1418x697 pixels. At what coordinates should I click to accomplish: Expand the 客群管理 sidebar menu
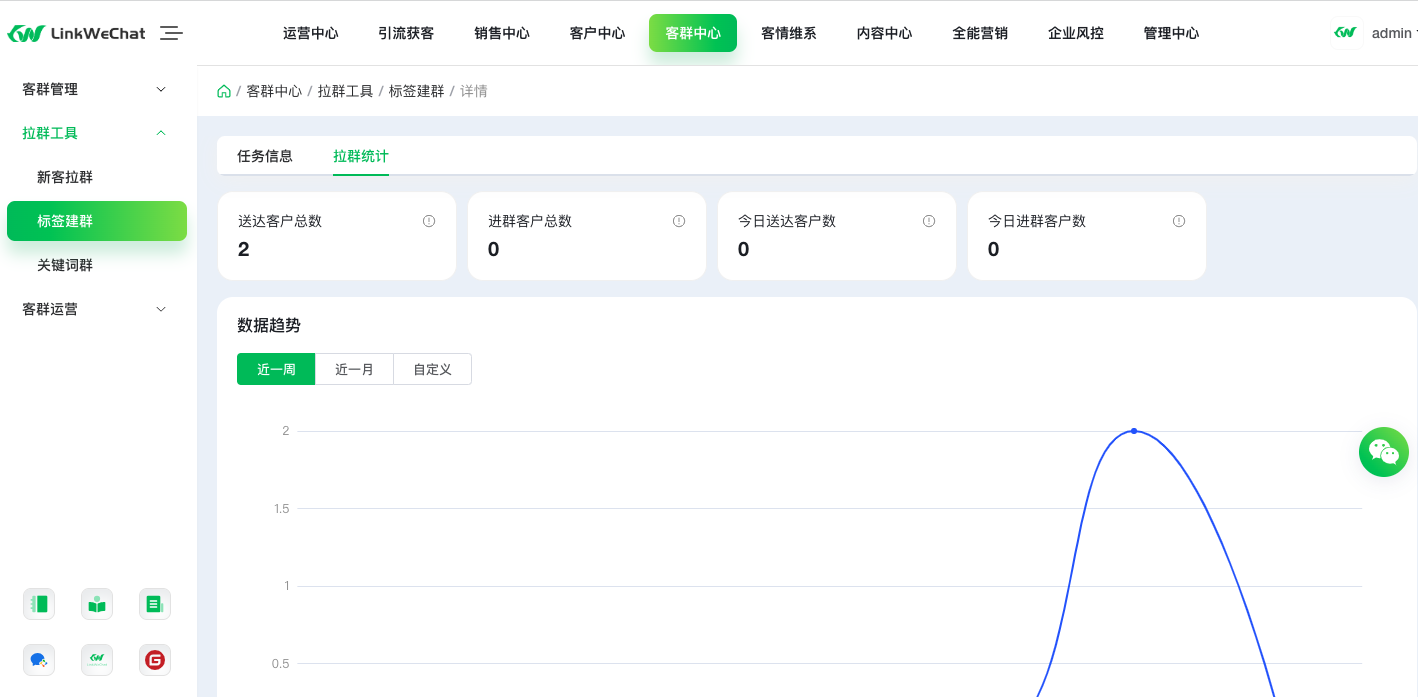pos(97,89)
